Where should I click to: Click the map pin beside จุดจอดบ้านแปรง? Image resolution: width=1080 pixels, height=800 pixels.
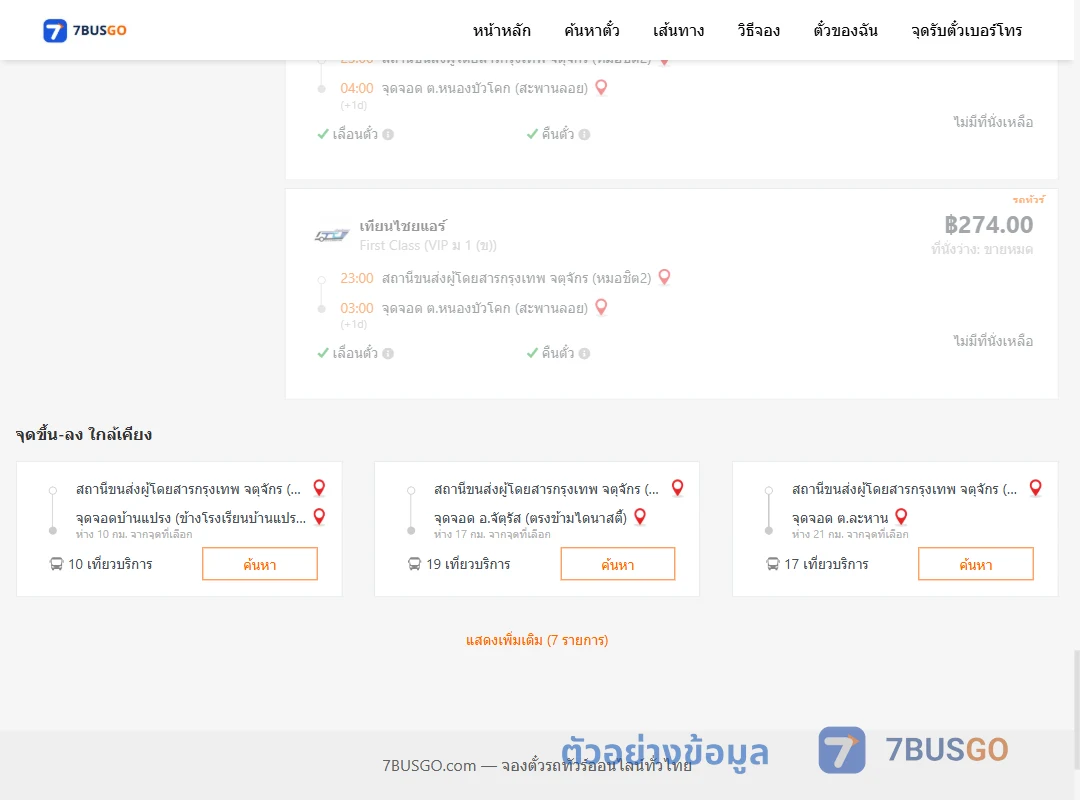[319, 517]
